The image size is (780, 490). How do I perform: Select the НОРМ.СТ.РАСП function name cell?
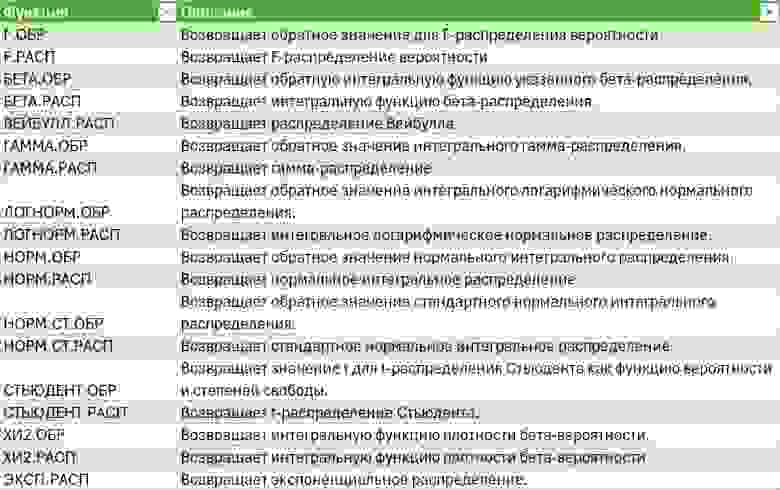pos(58,346)
